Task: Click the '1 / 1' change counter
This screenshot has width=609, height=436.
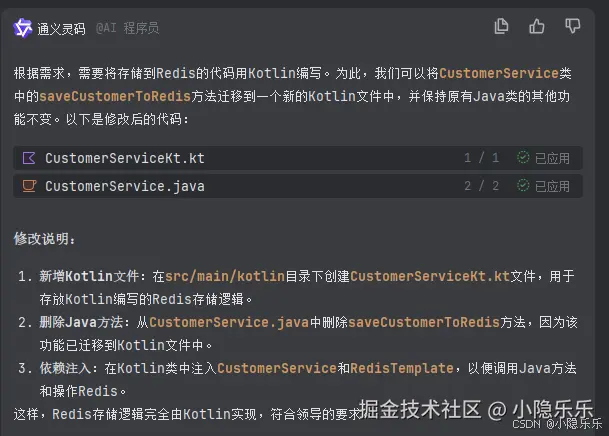Action: (482, 158)
